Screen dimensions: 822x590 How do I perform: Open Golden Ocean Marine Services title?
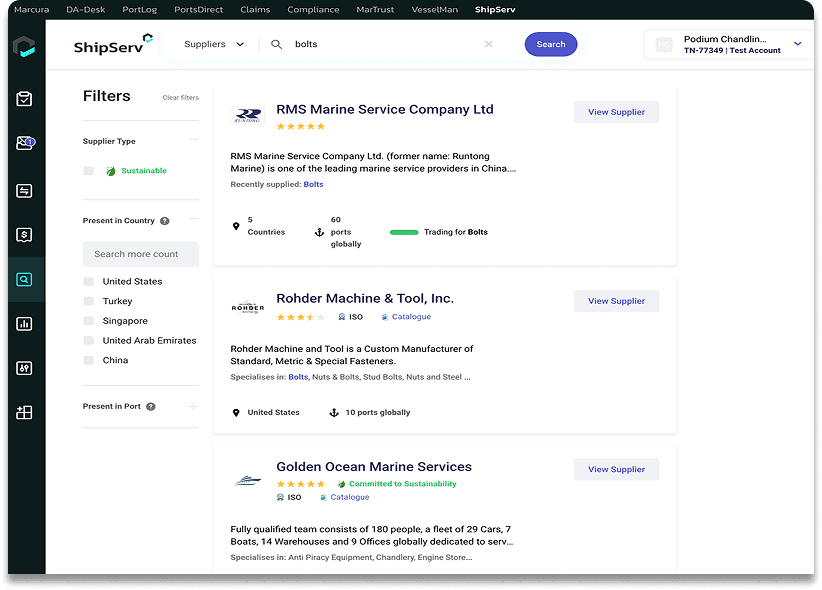(374, 467)
